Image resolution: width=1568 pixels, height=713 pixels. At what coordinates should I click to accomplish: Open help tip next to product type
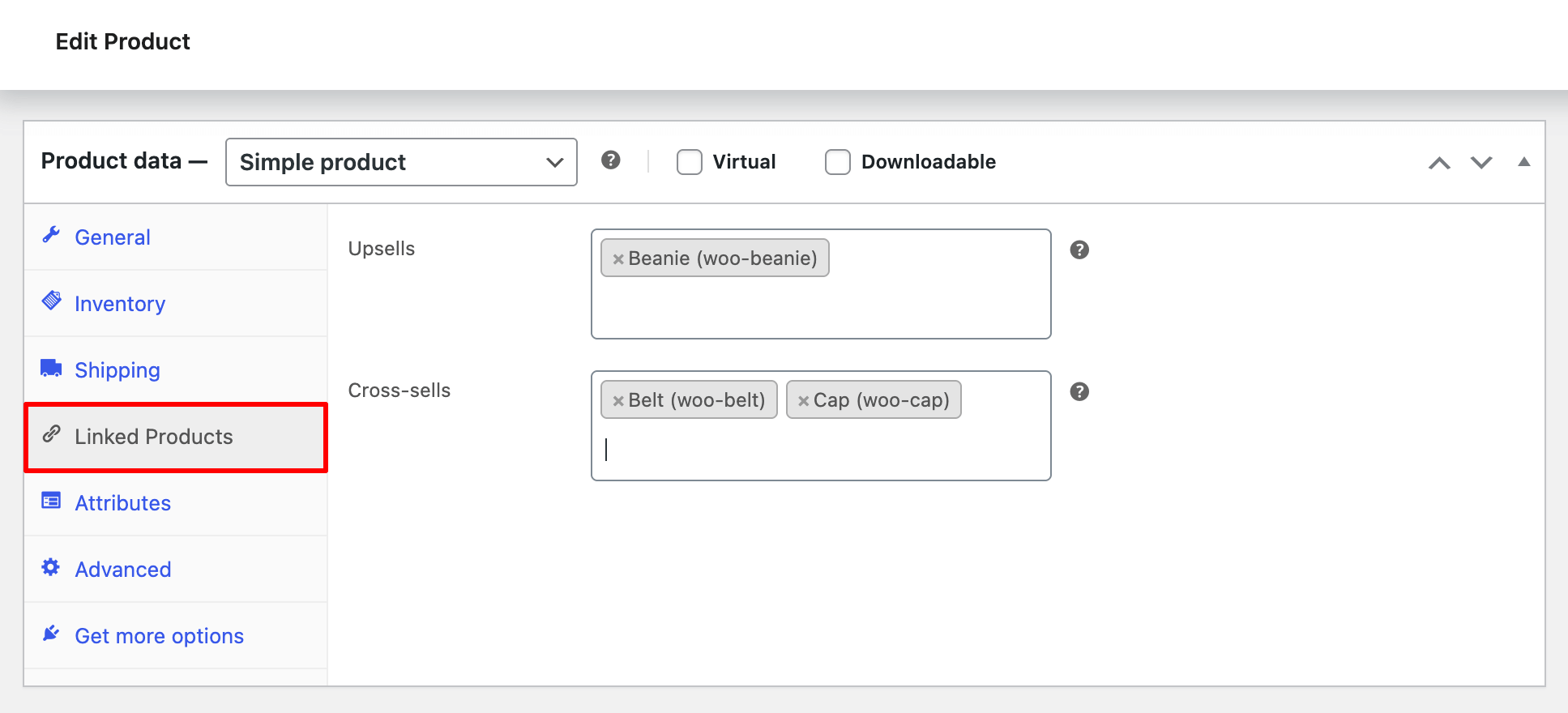pos(611,160)
